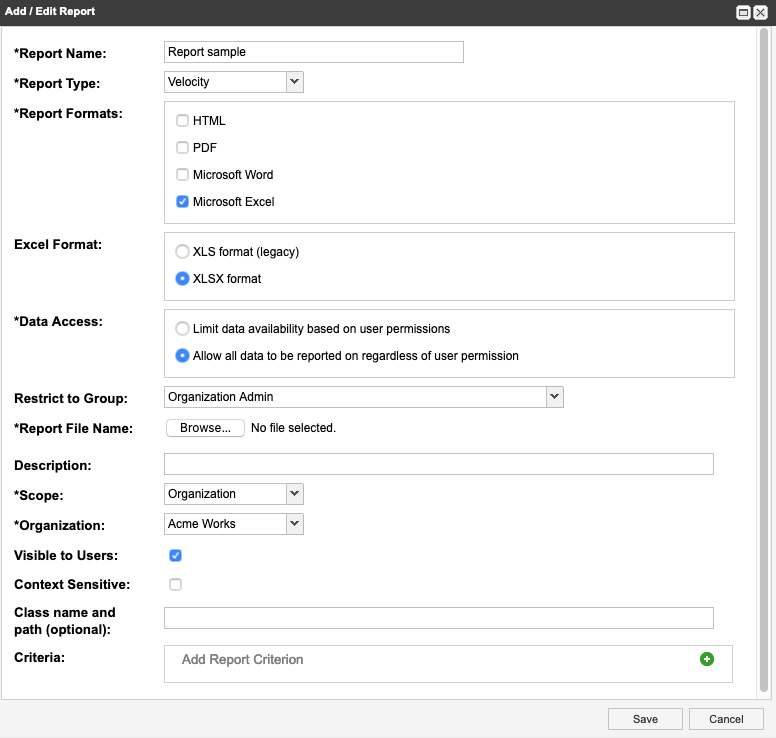Check the PDF report format option
The height and width of the screenshot is (738, 776).
point(182,148)
